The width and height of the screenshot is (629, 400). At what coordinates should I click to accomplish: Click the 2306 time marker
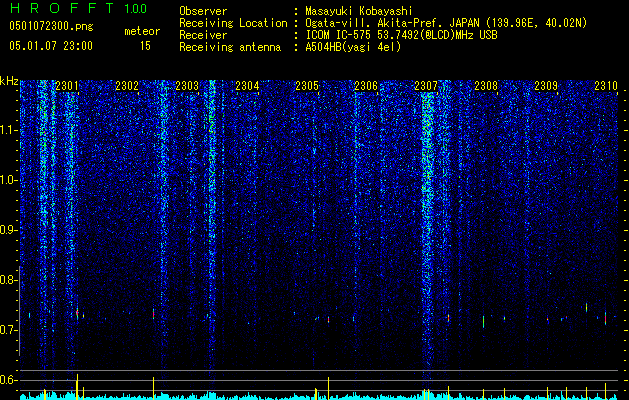tap(366, 86)
